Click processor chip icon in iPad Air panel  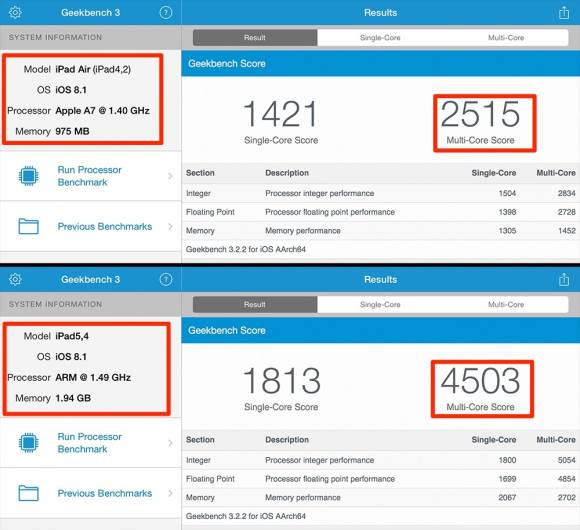point(28,176)
